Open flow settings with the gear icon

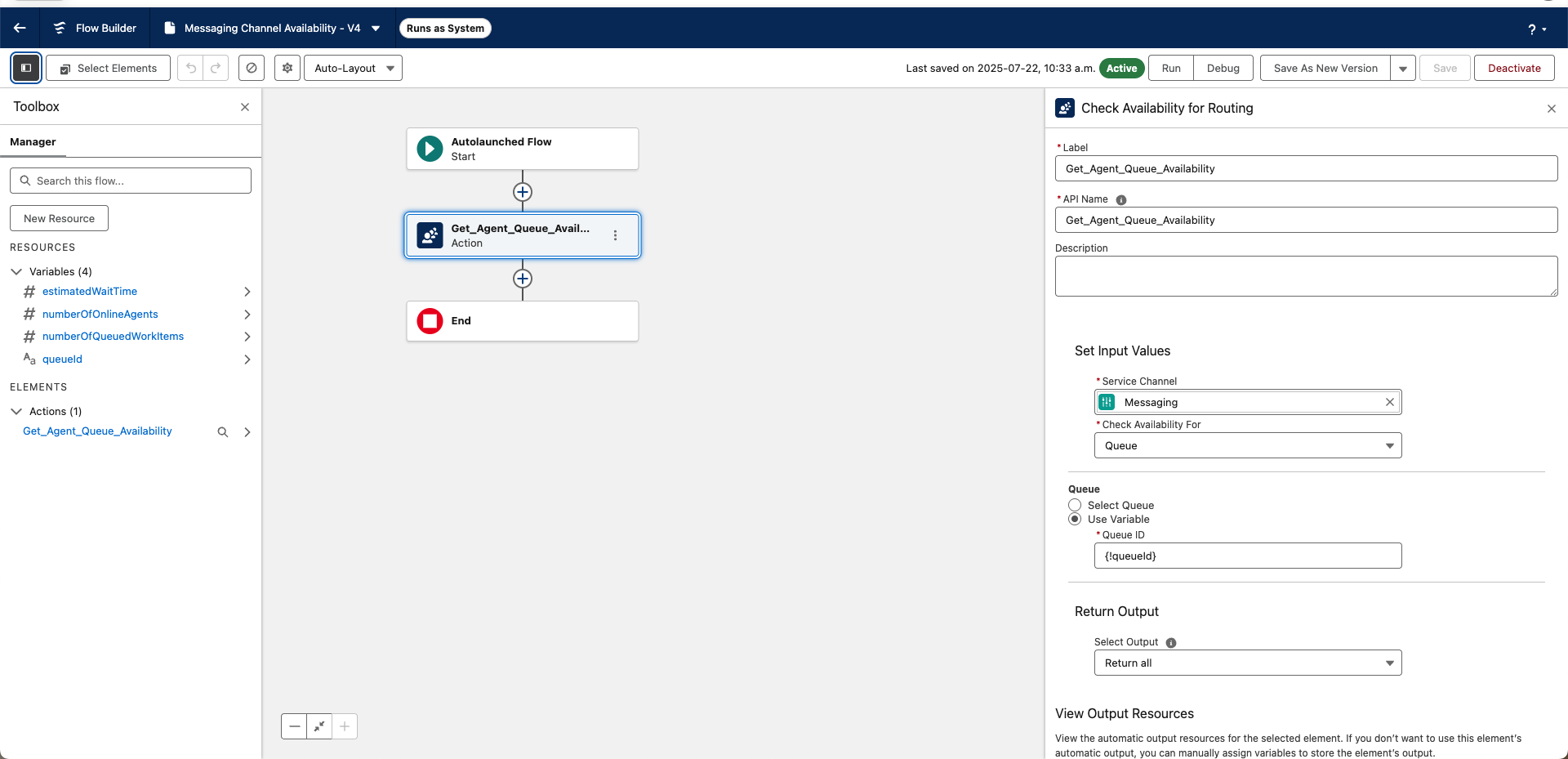[x=287, y=68]
